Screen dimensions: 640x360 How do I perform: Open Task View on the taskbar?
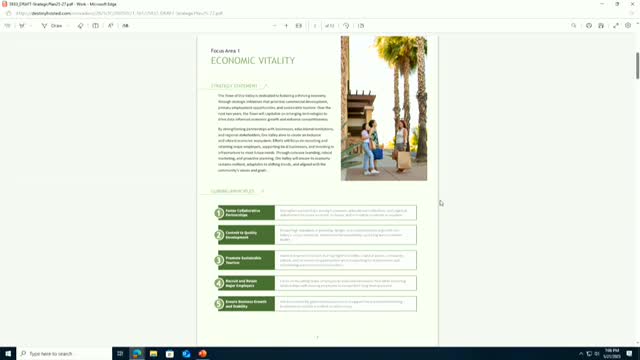click(120, 353)
